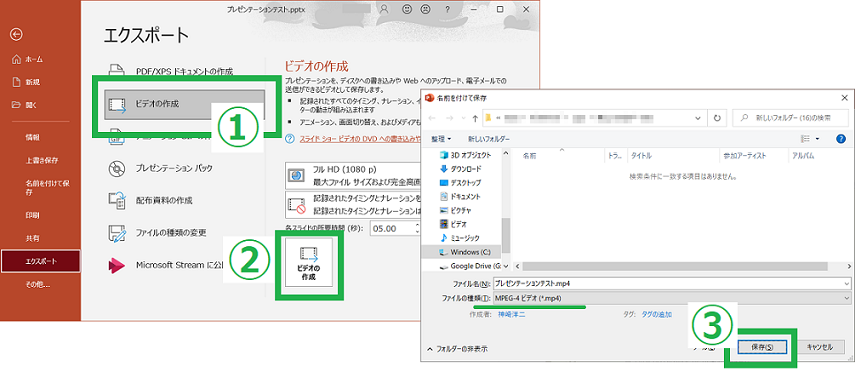Screen dimensions: 861x372
Task: Click the account profile icon in the title bar
Action: [384, 9]
